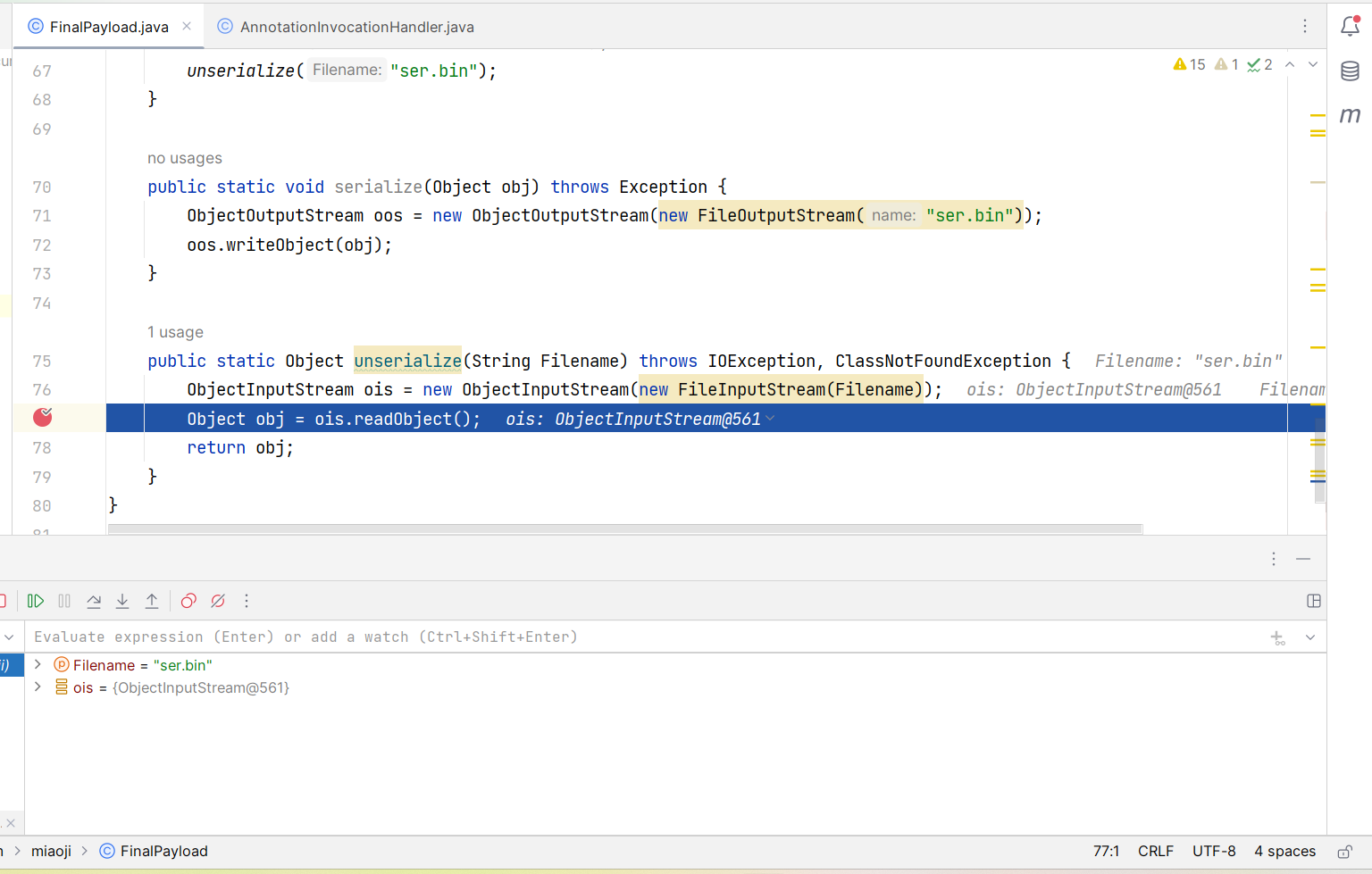This screenshot has height=874, width=1372.
Task: Open the Database tool window
Action: pyautogui.click(x=1350, y=71)
